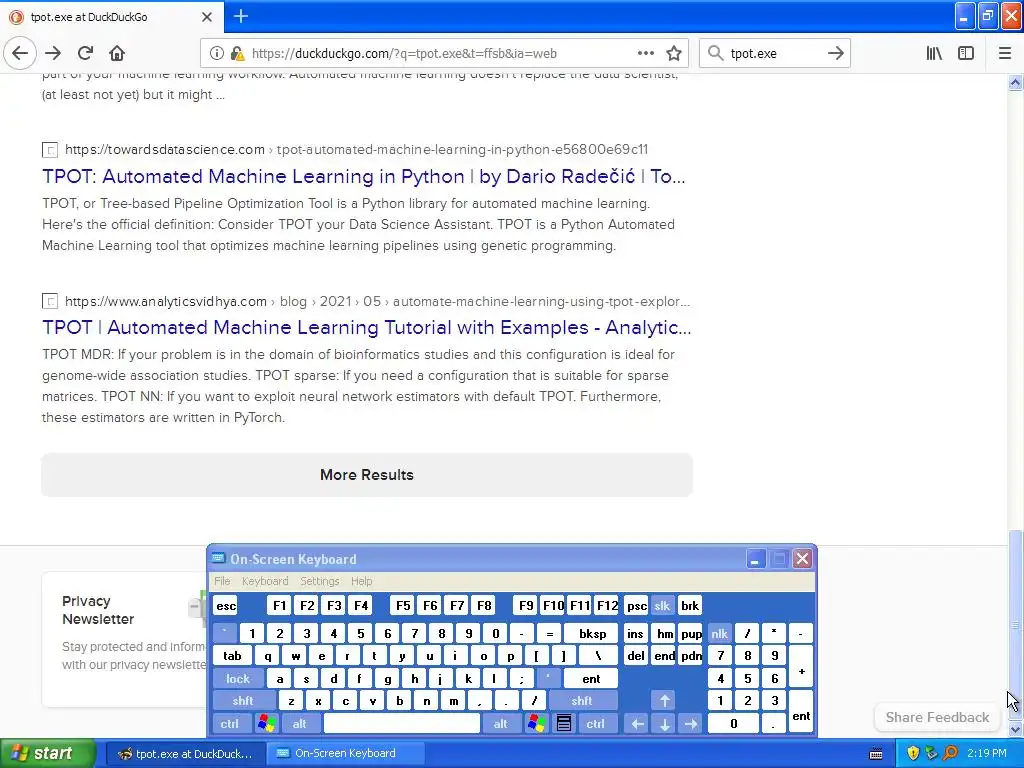The height and width of the screenshot is (768, 1024).
Task: Click magnifier icon in search box
Action: pos(716,53)
